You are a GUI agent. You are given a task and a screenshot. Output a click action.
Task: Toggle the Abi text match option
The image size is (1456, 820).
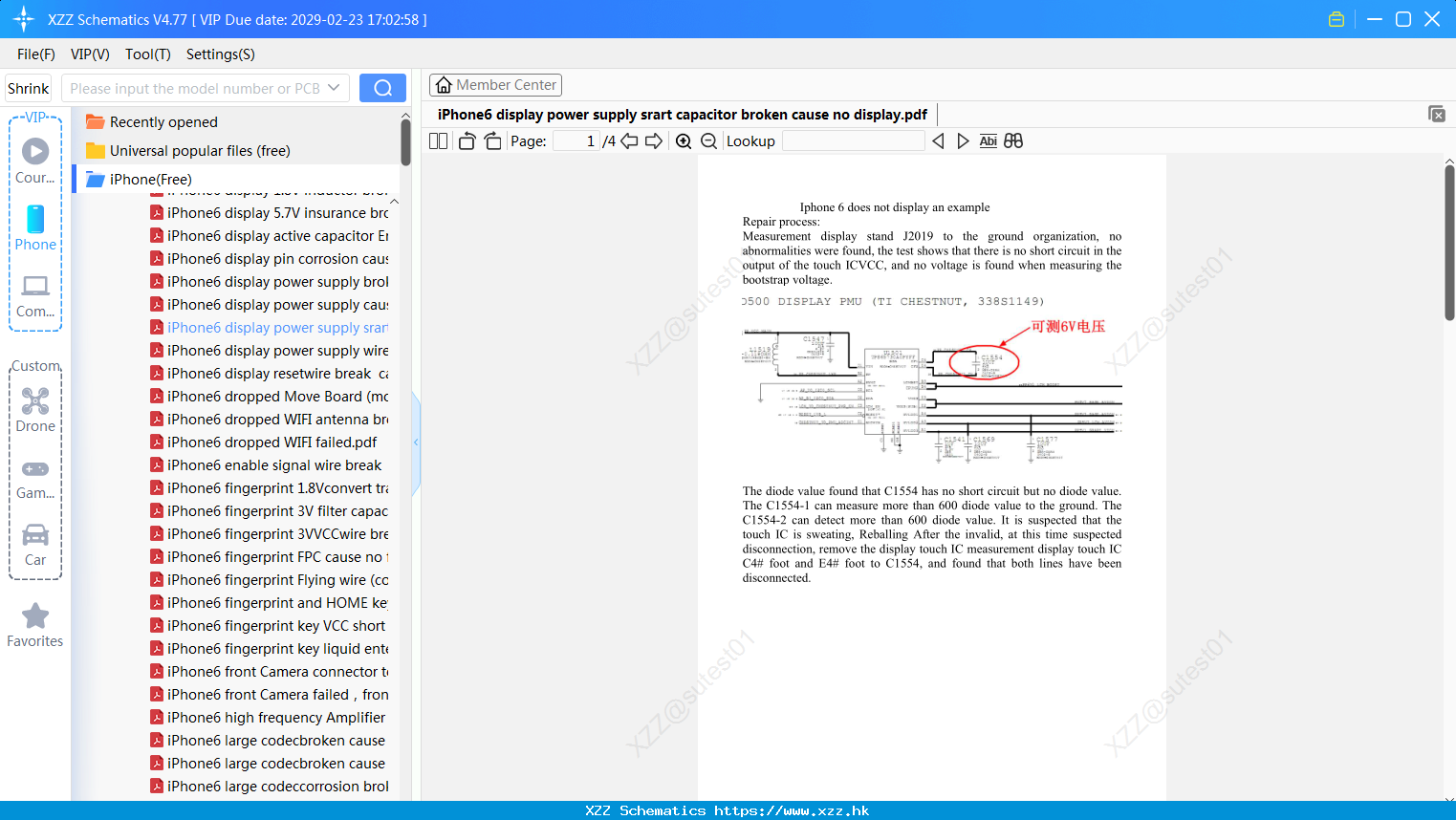[x=989, y=140]
